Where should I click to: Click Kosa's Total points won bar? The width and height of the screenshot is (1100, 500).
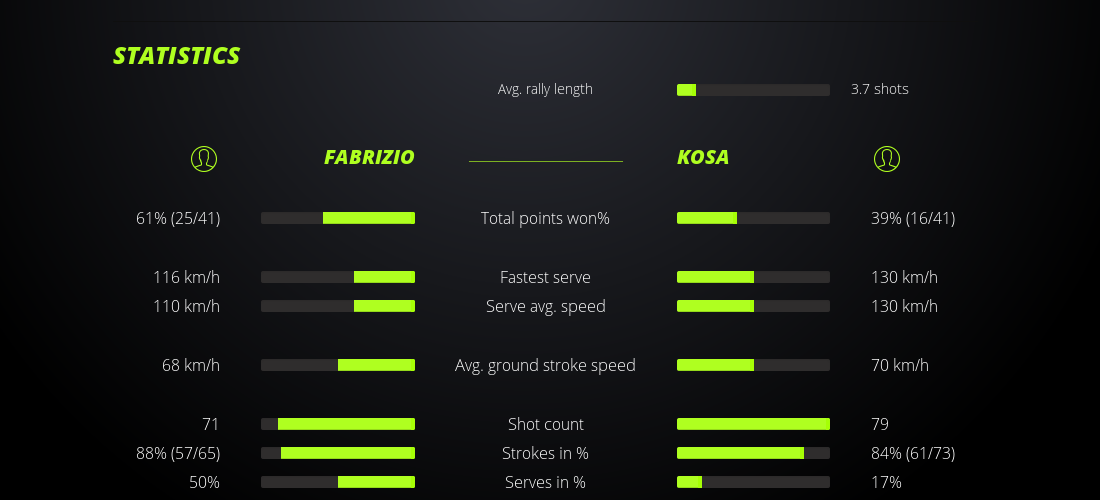coord(753,218)
